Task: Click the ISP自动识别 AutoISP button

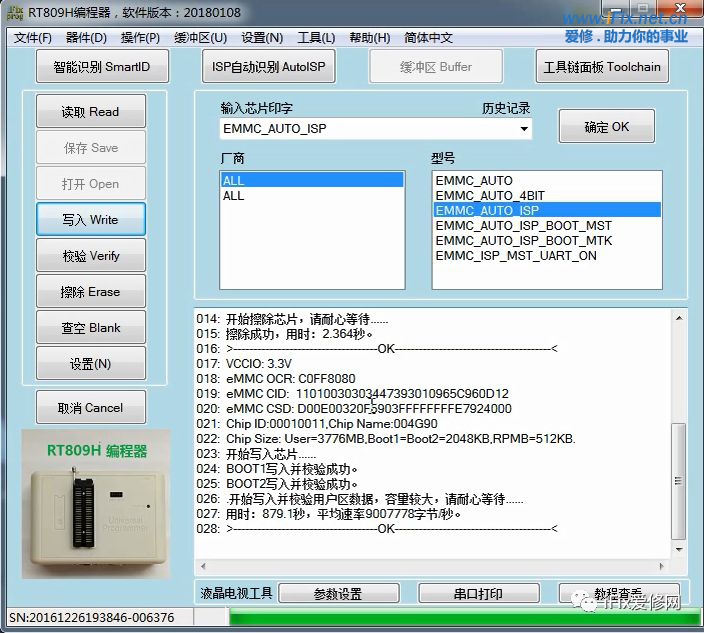Action: (268, 66)
